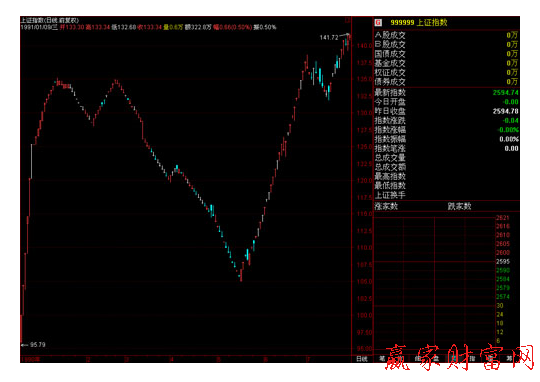Viewport: 540px width, 382px height.
Task: Click the red G icon beside 999999
Action: (378, 23)
